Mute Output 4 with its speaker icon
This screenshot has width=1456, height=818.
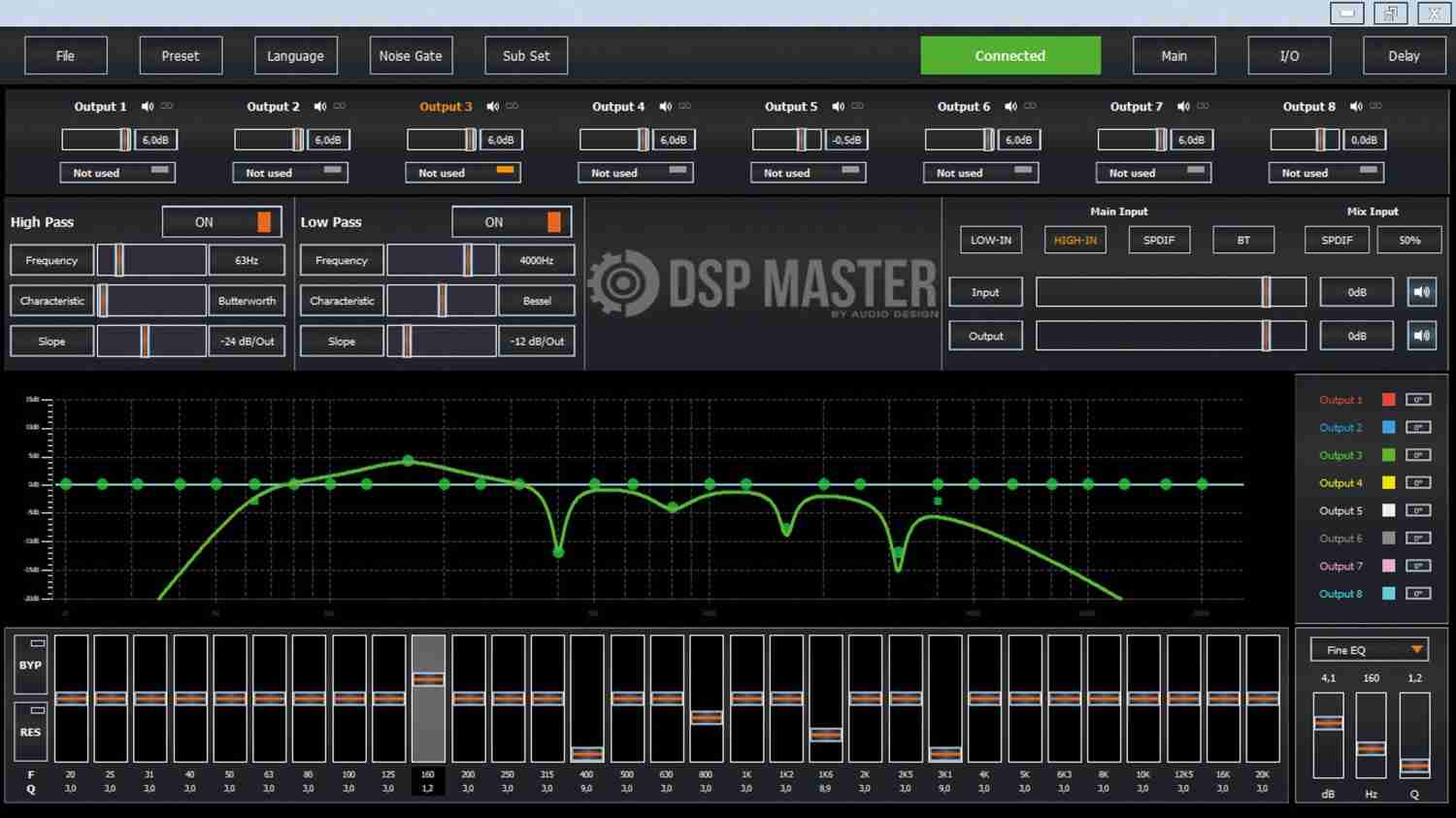[x=666, y=107]
